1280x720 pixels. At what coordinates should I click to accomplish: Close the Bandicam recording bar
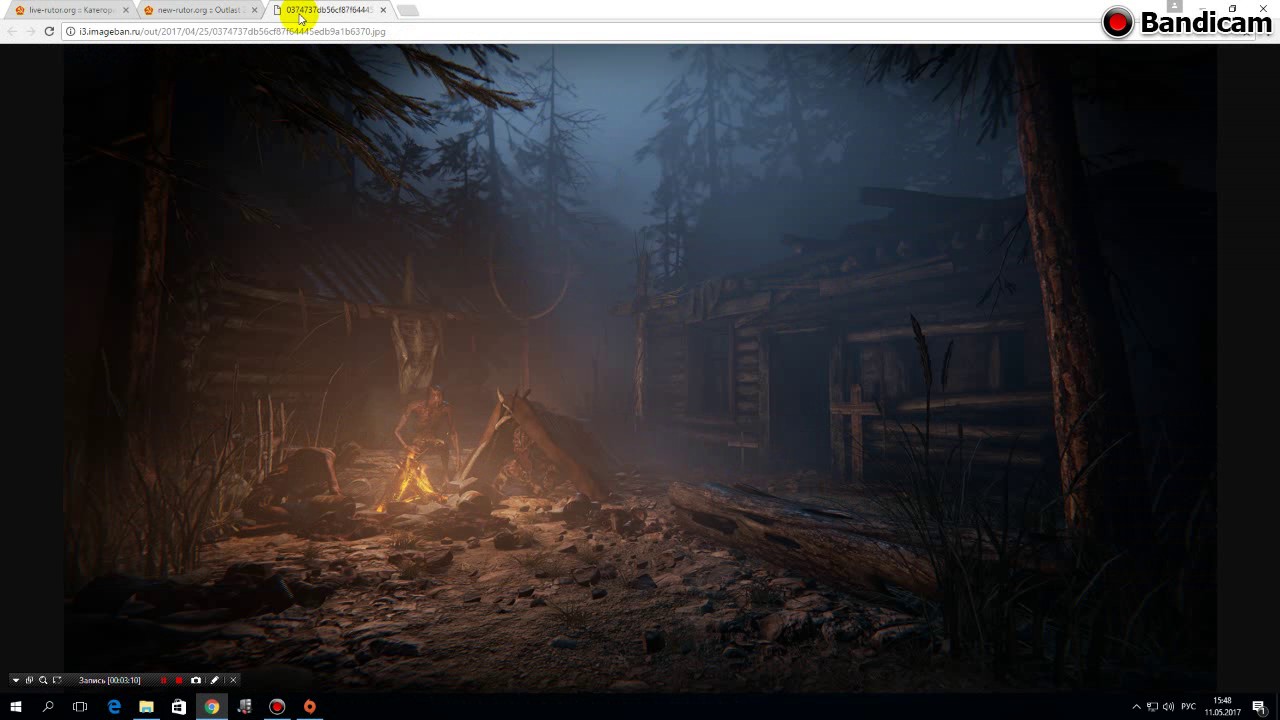click(233, 680)
